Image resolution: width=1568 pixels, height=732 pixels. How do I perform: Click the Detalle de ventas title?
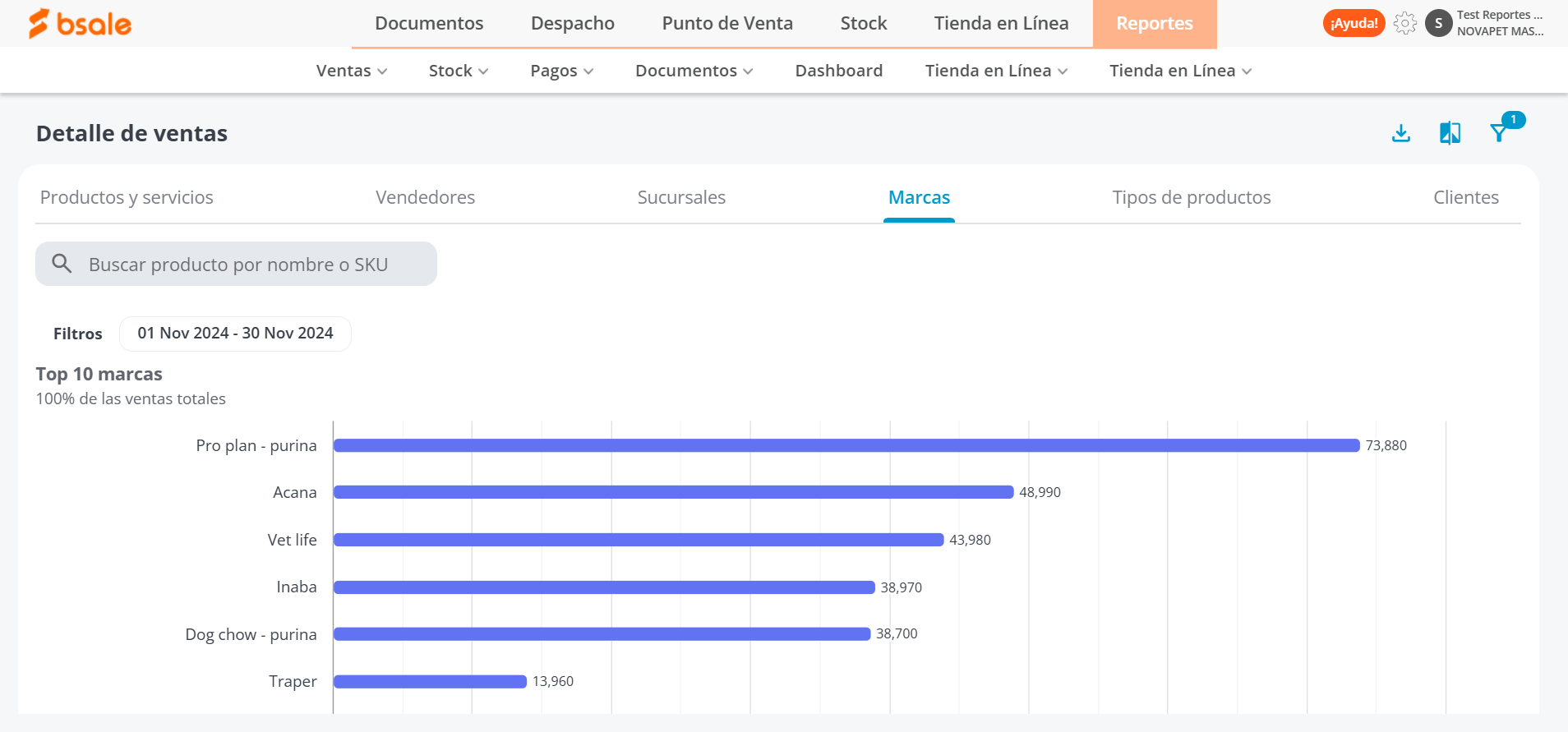click(x=131, y=133)
